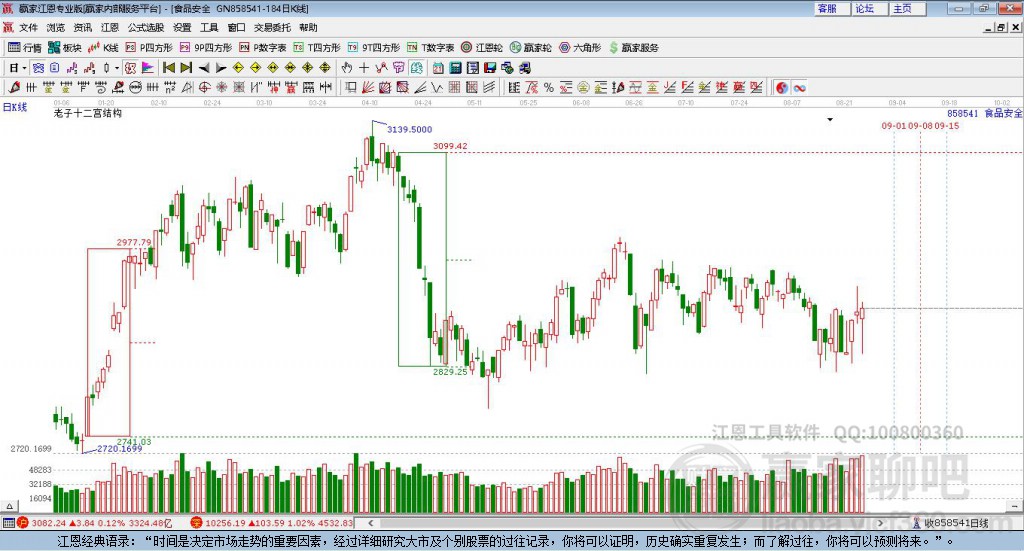The height and width of the screenshot is (551, 1024).
Task: Open the 板块 sector view
Action: click(x=64, y=48)
